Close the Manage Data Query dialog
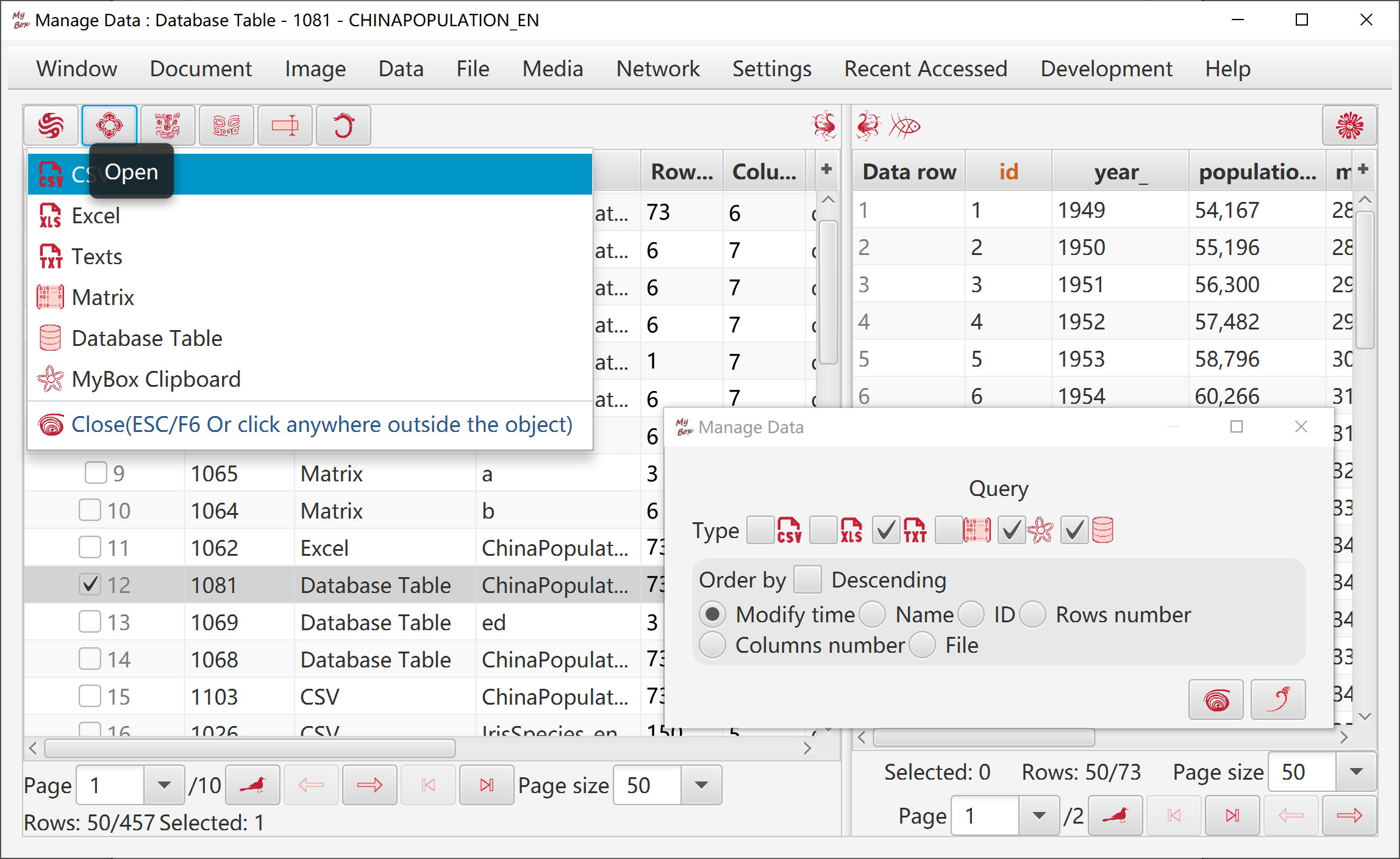 [x=1301, y=427]
